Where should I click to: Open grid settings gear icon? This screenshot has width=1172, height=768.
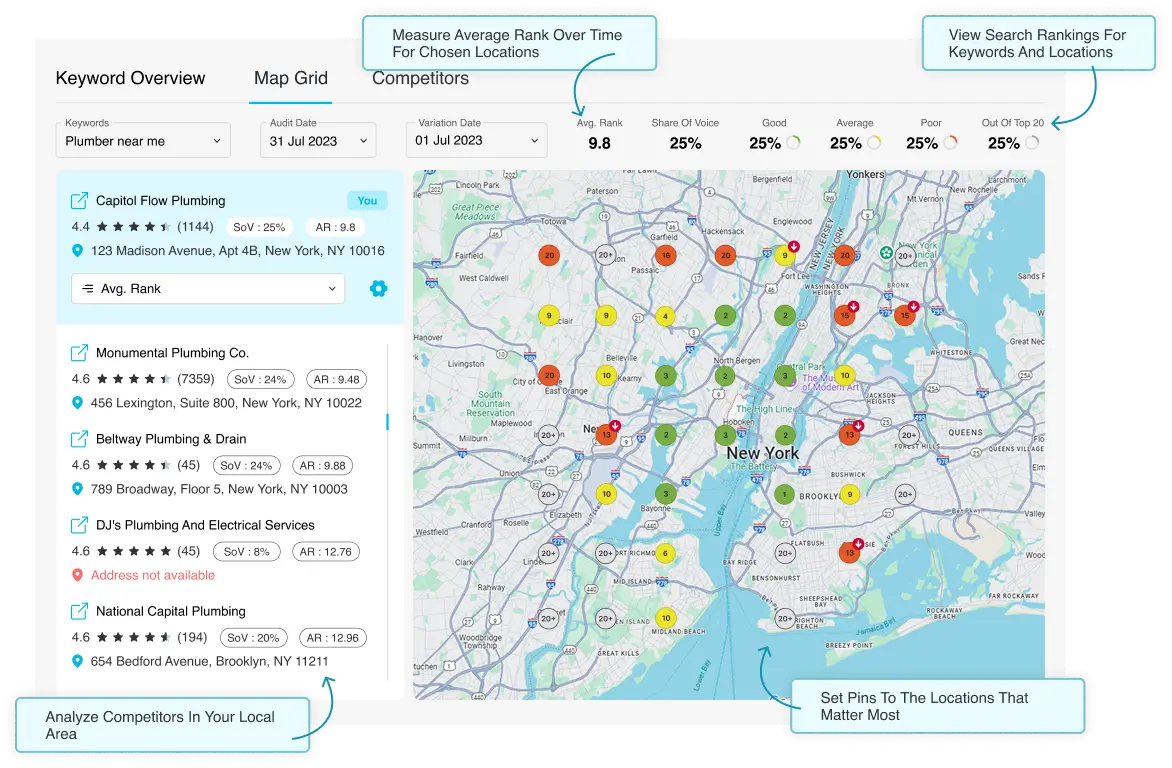tap(378, 289)
